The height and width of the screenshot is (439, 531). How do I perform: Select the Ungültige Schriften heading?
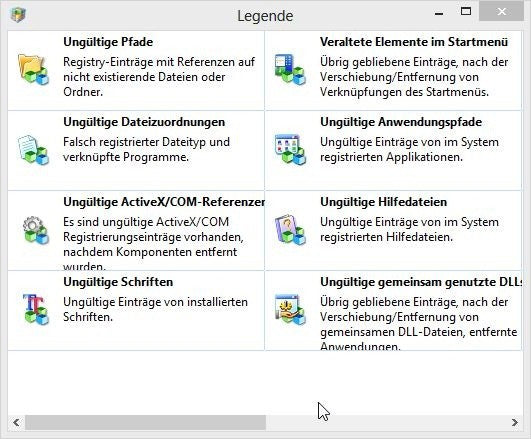click(118, 282)
